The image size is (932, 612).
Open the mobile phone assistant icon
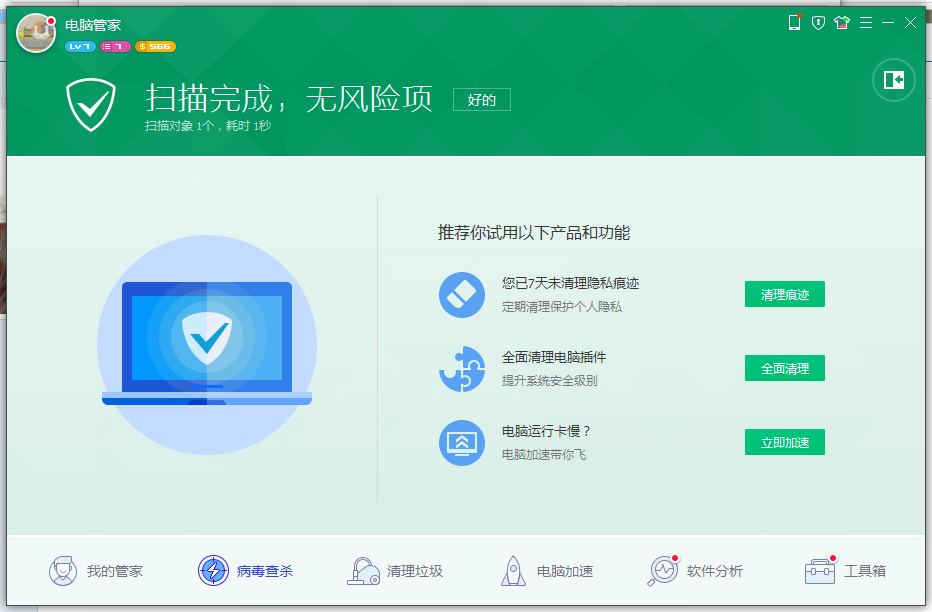point(794,23)
